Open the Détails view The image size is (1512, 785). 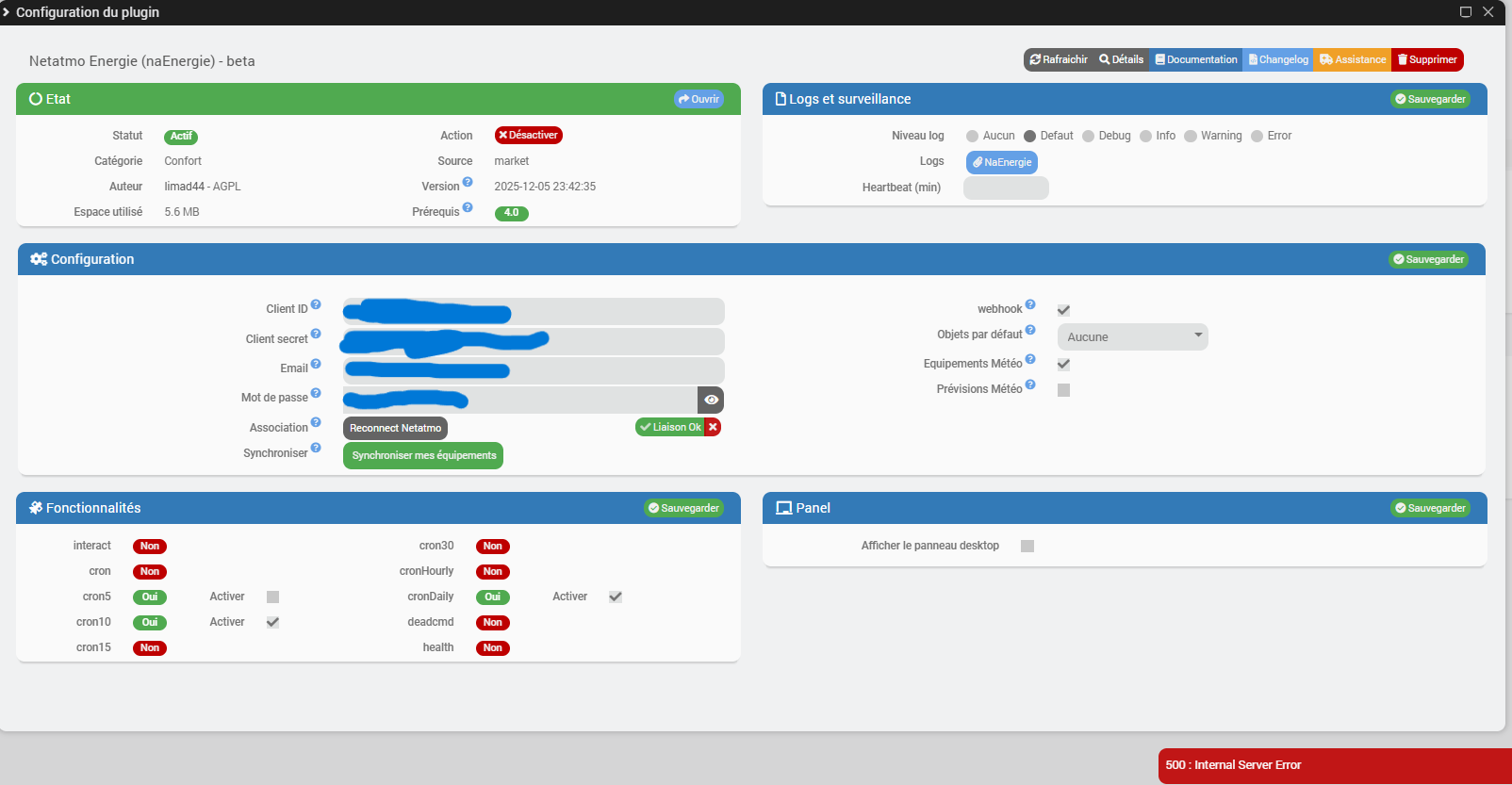(x=1121, y=59)
